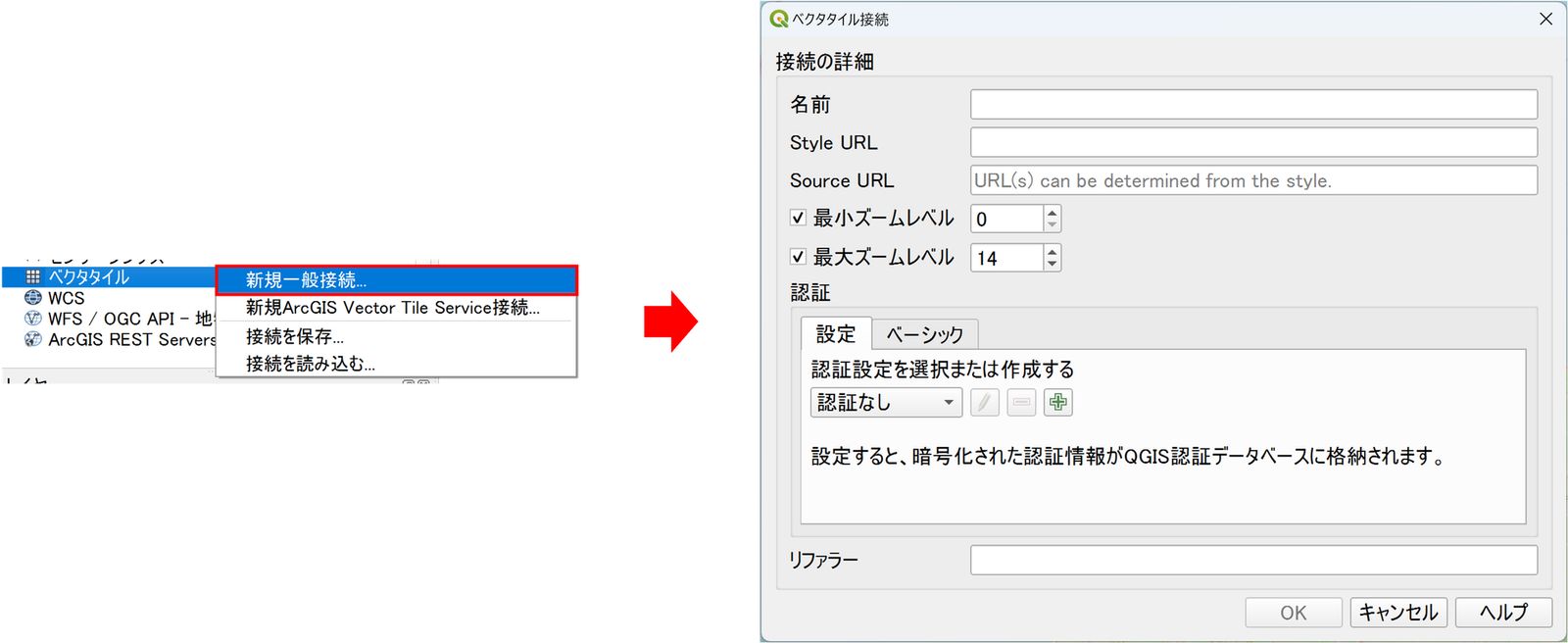Decrease the maximum zoom level with the down arrow
The width and height of the screenshot is (1568, 643).
pyautogui.click(x=1052, y=265)
